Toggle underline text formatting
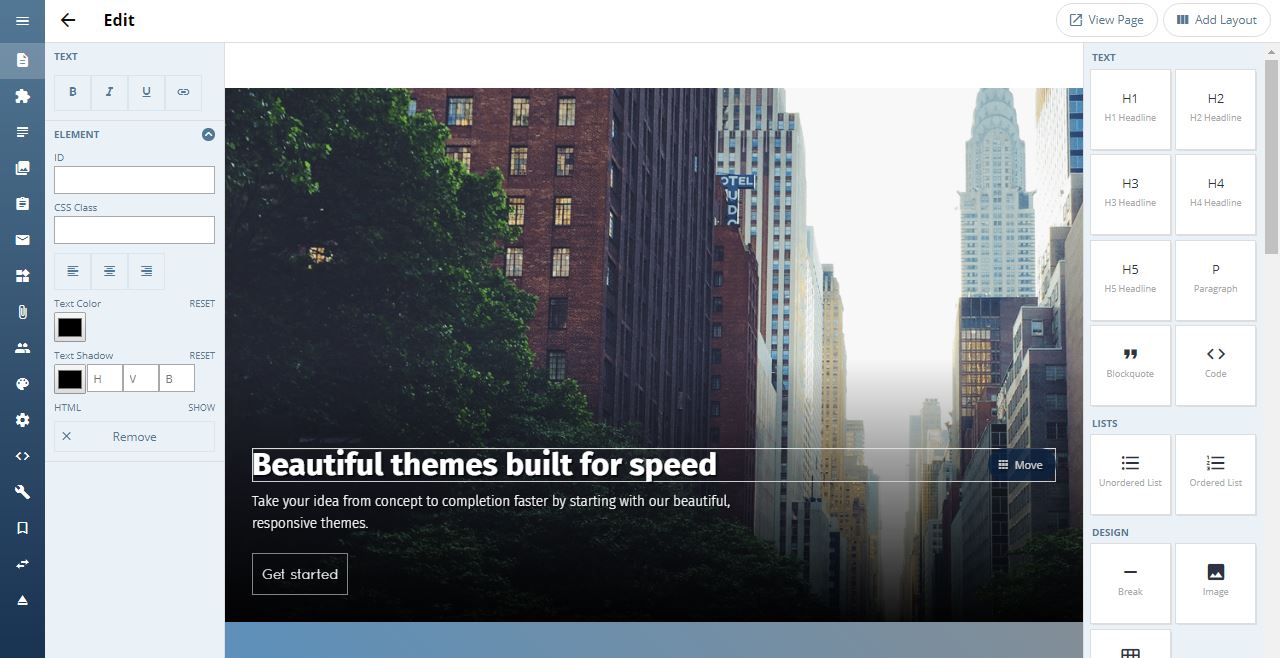 point(146,92)
